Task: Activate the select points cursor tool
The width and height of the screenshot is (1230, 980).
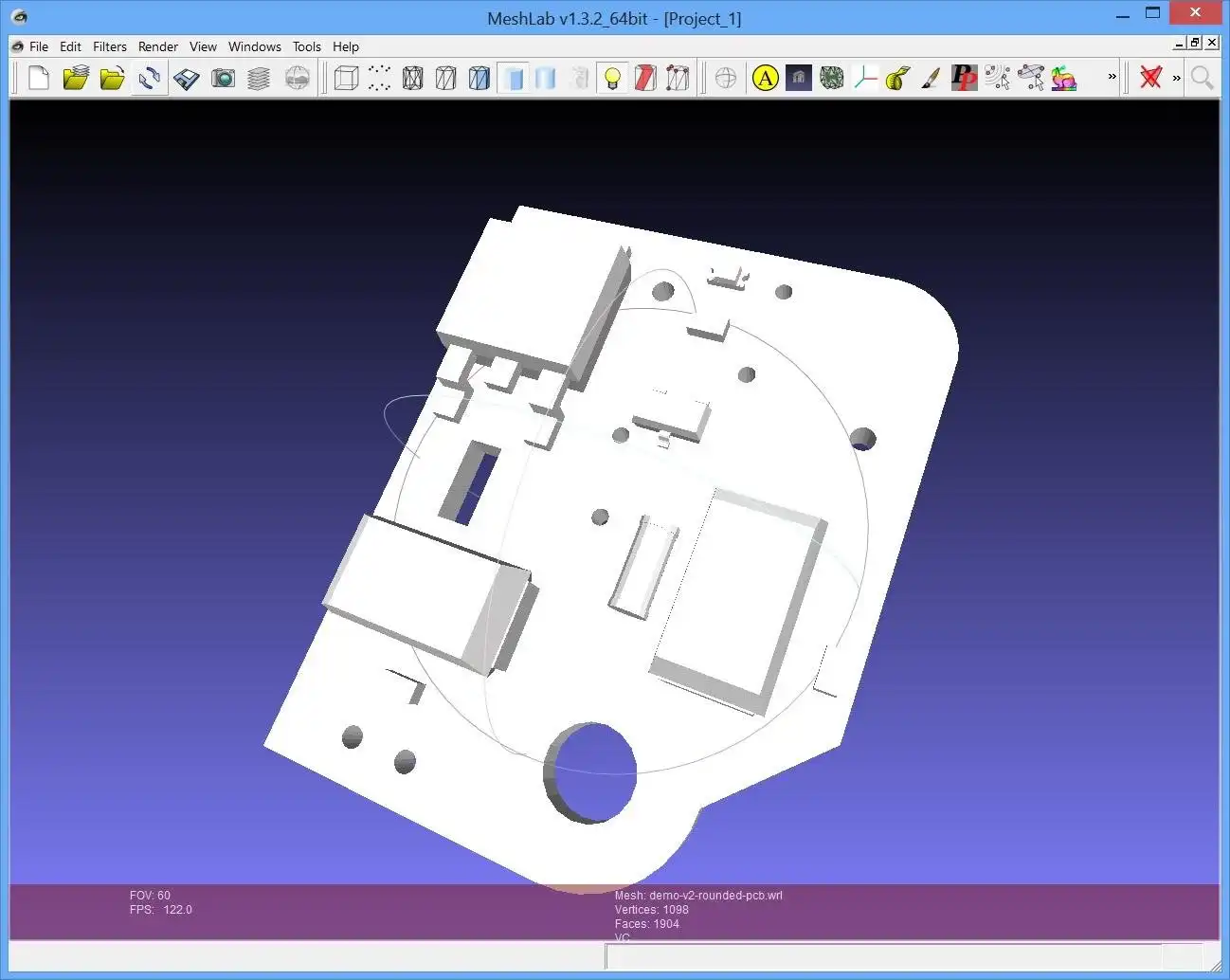Action: [x=998, y=78]
